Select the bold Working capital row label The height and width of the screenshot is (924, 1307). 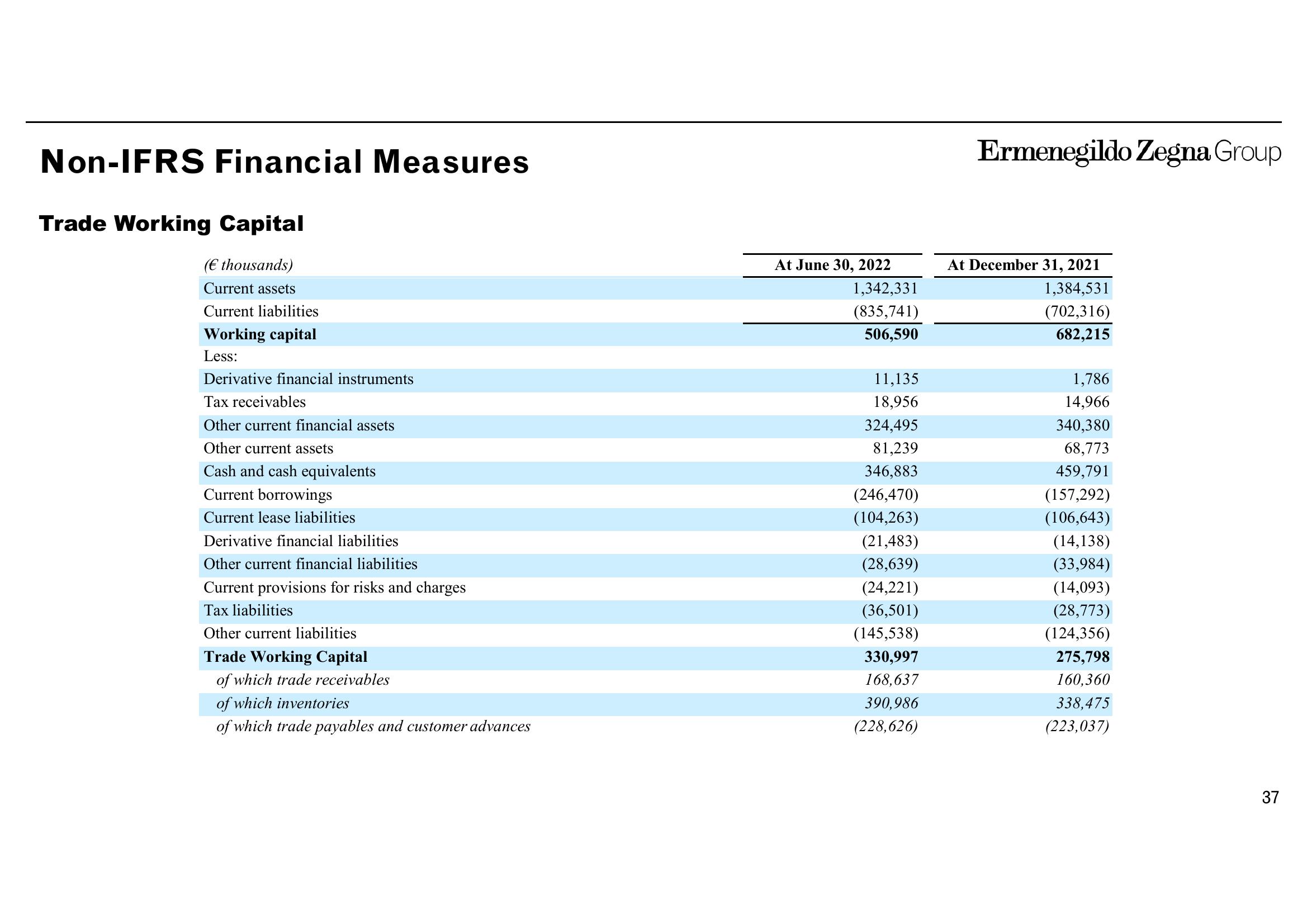point(260,334)
